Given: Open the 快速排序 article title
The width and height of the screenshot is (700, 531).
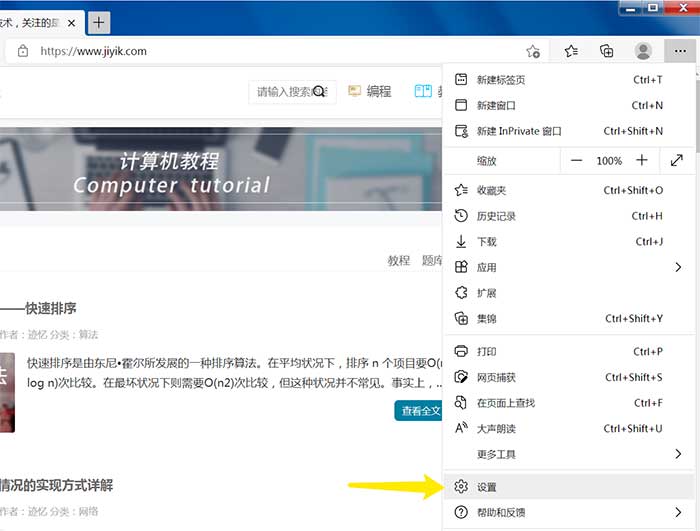Looking at the screenshot, I should [x=50, y=309].
